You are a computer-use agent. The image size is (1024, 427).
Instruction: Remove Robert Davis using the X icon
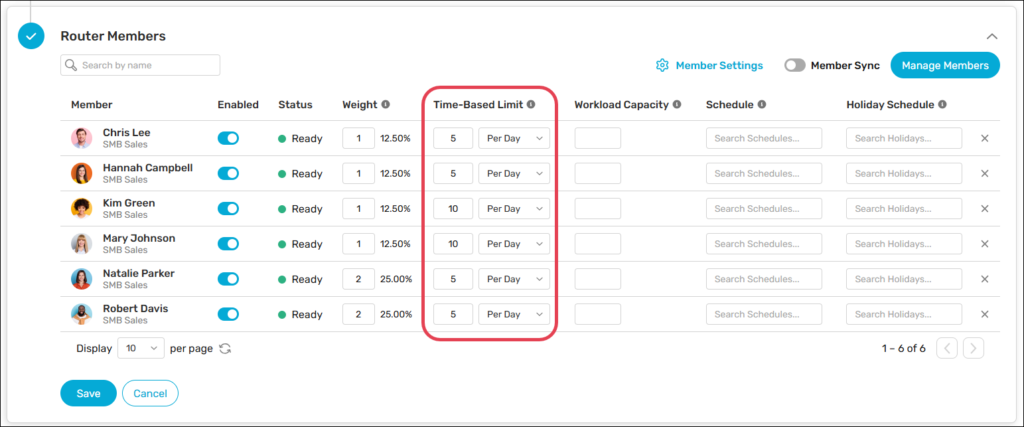click(x=984, y=314)
